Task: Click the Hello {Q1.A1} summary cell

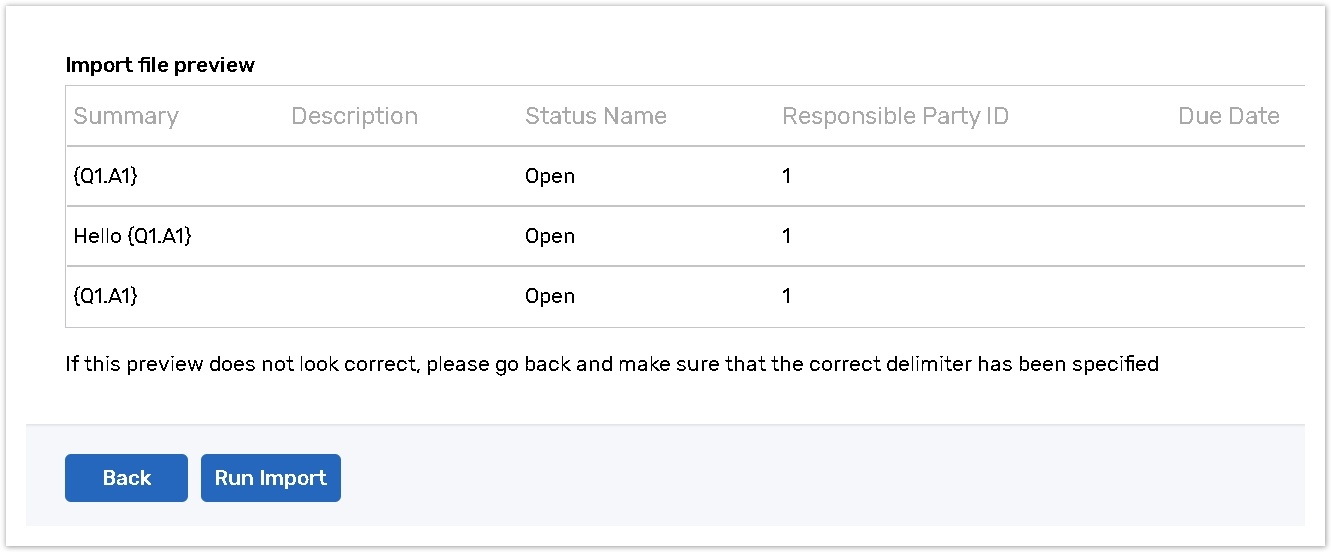Action: (x=132, y=237)
